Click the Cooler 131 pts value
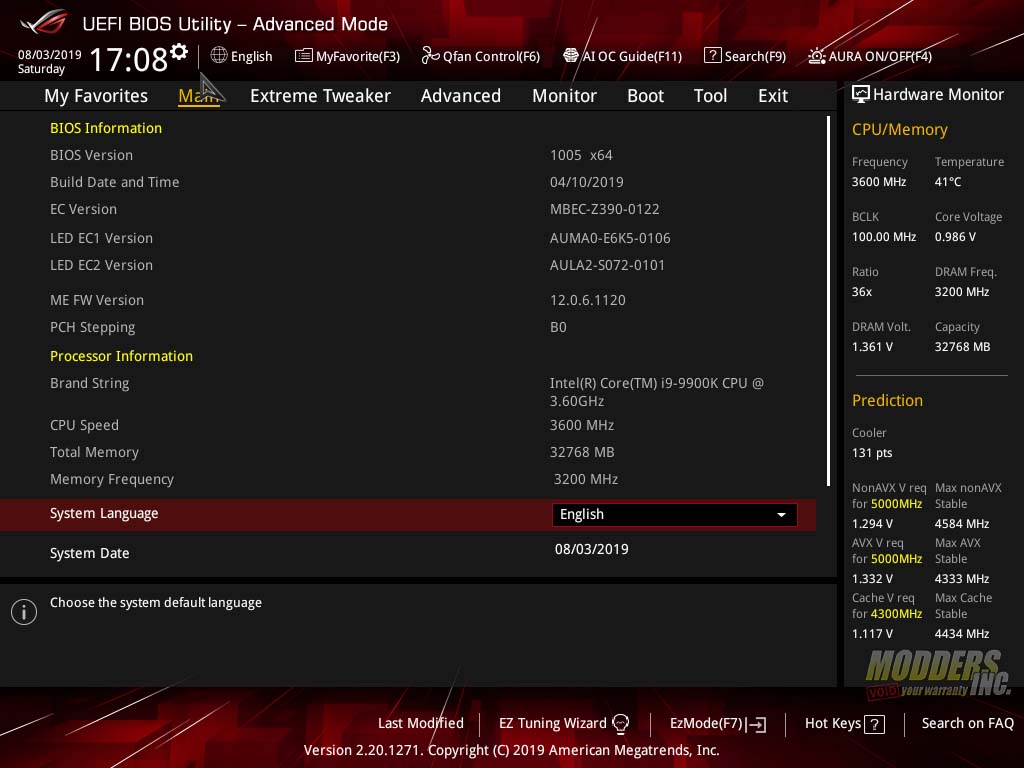Image resolution: width=1024 pixels, height=768 pixels. pyautogui.click(x=872, y=453)
